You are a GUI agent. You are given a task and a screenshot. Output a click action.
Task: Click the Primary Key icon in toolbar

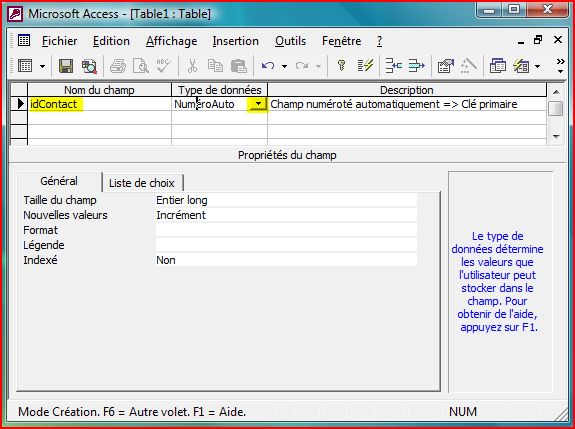coord(341,66)
